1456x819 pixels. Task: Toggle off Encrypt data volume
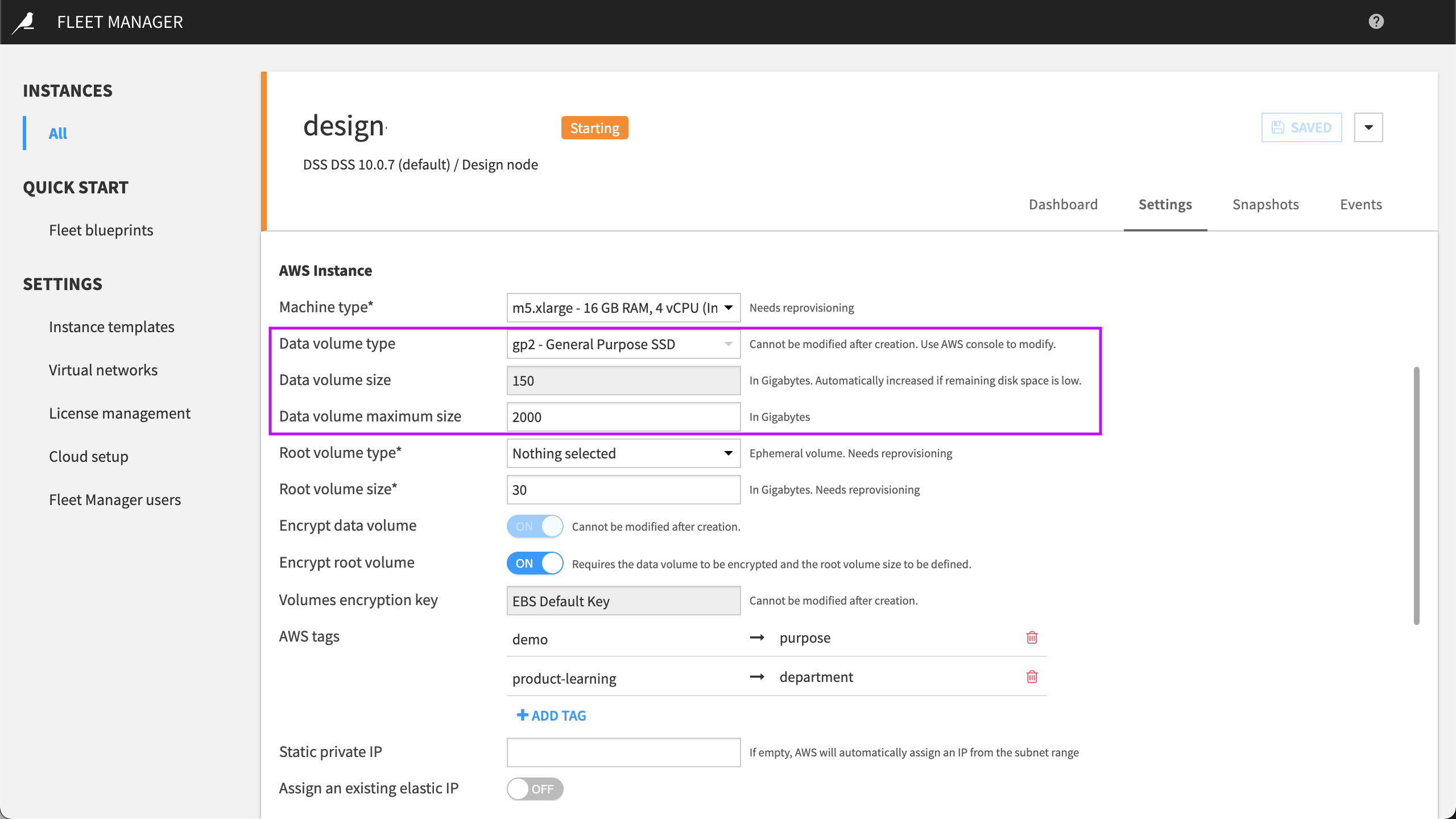pyautogui.click(x=535, y=526)
